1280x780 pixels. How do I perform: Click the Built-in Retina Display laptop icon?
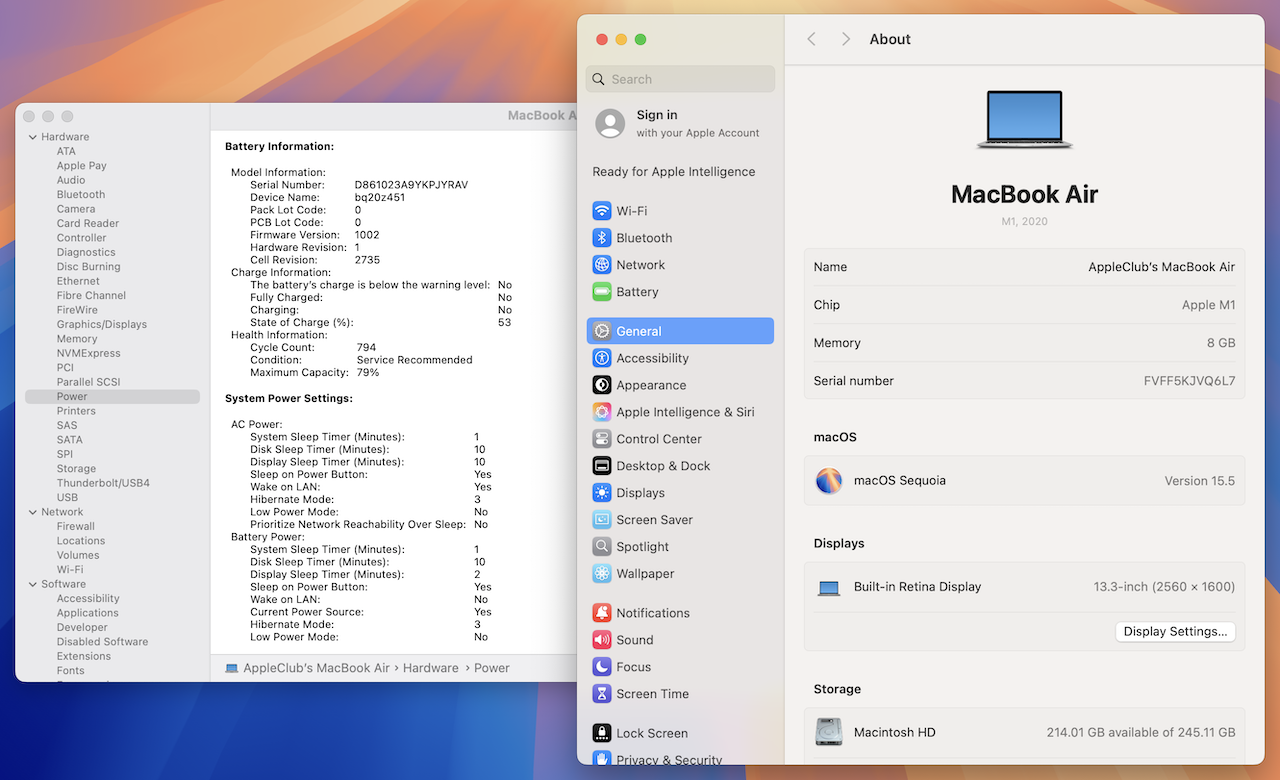point(829,588)
